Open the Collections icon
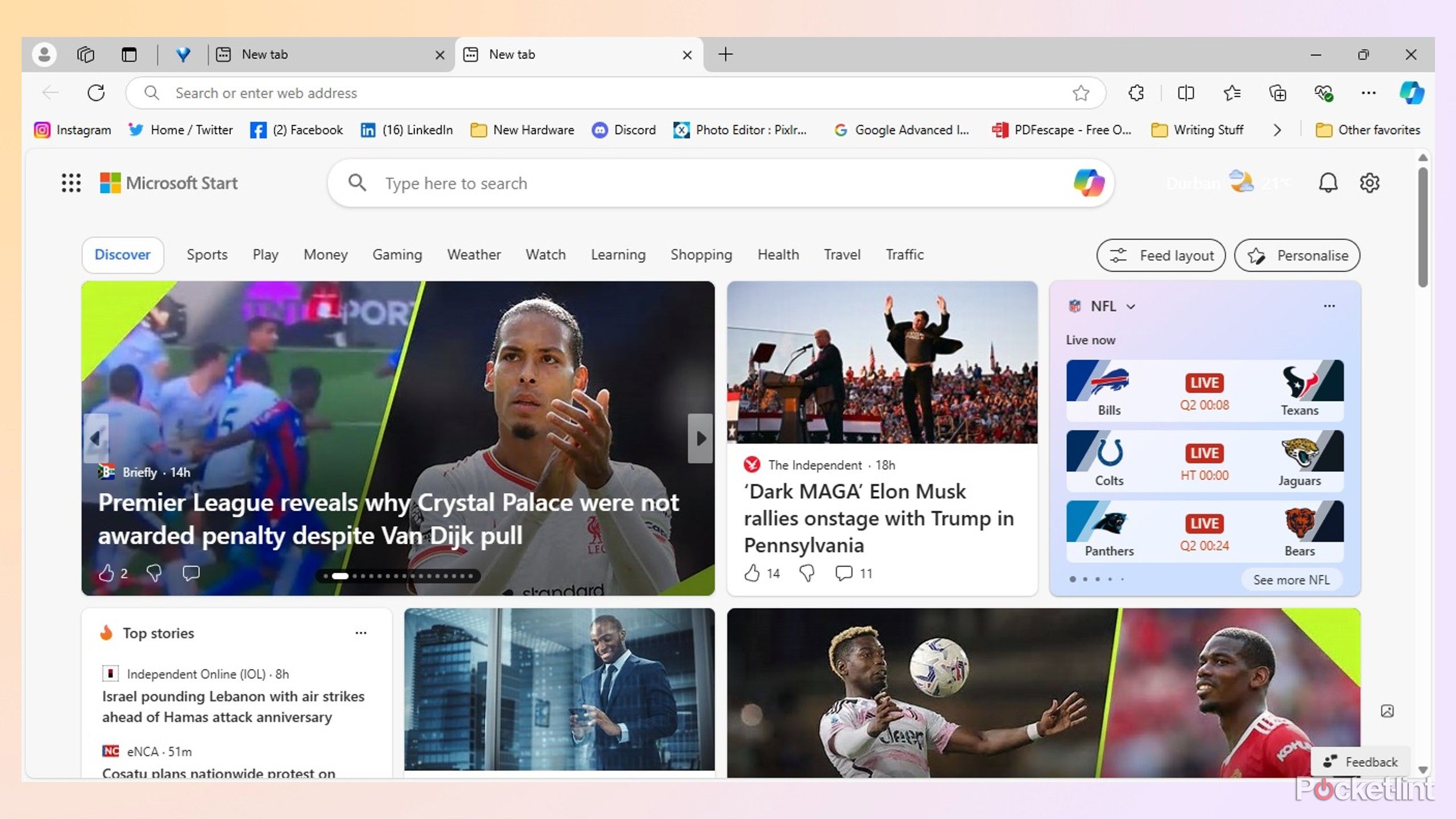This screenshot has height=819, width=1456. tap(1277, 93)
